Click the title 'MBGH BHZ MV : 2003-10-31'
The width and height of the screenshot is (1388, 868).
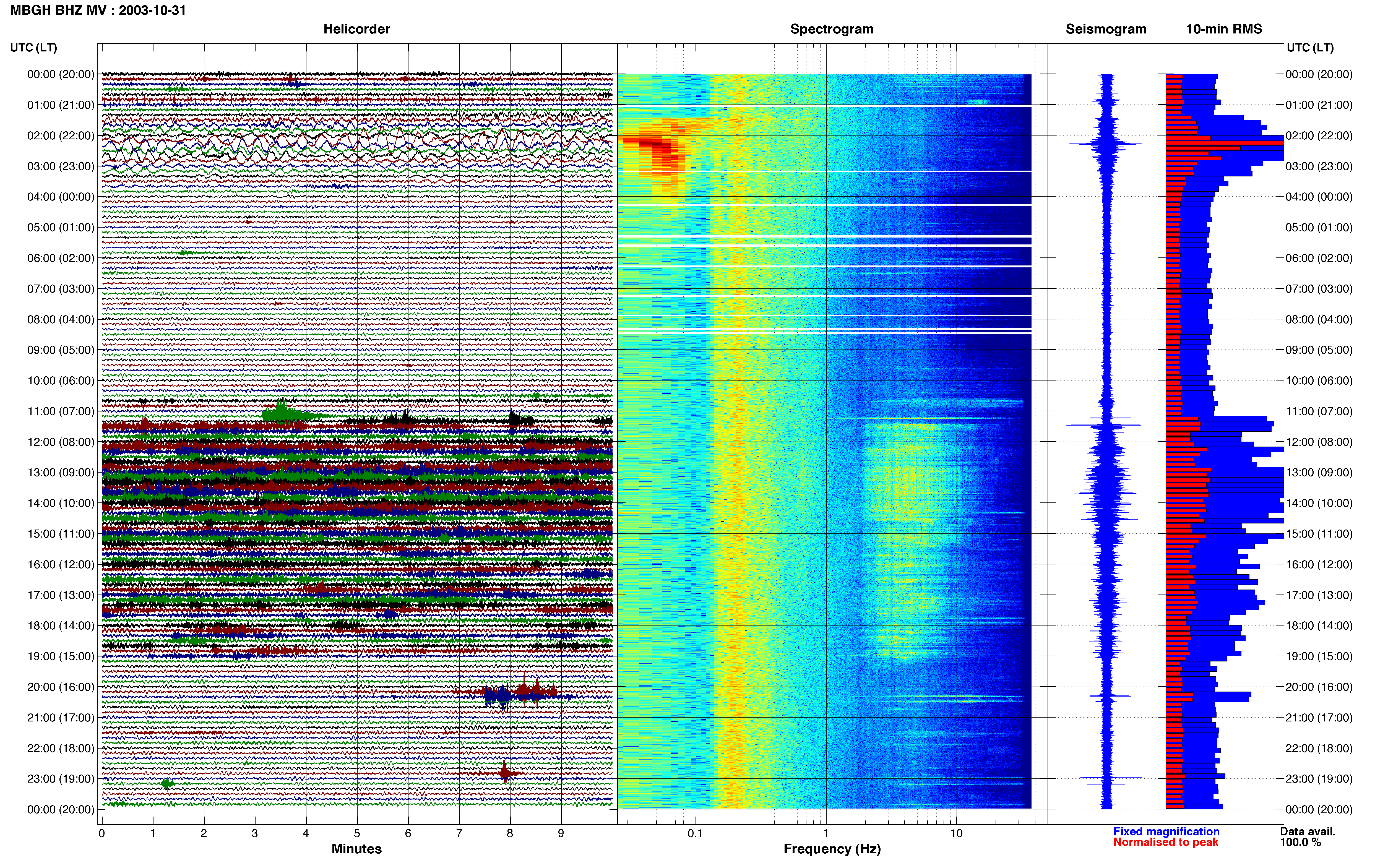tap(98, 10)
